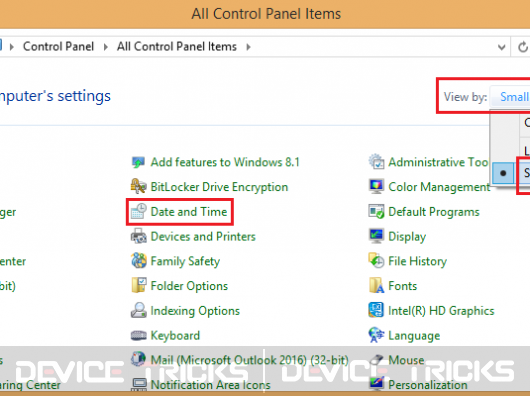
Task: Click the Fonts folder icon
Action: (x=376, y=286)
